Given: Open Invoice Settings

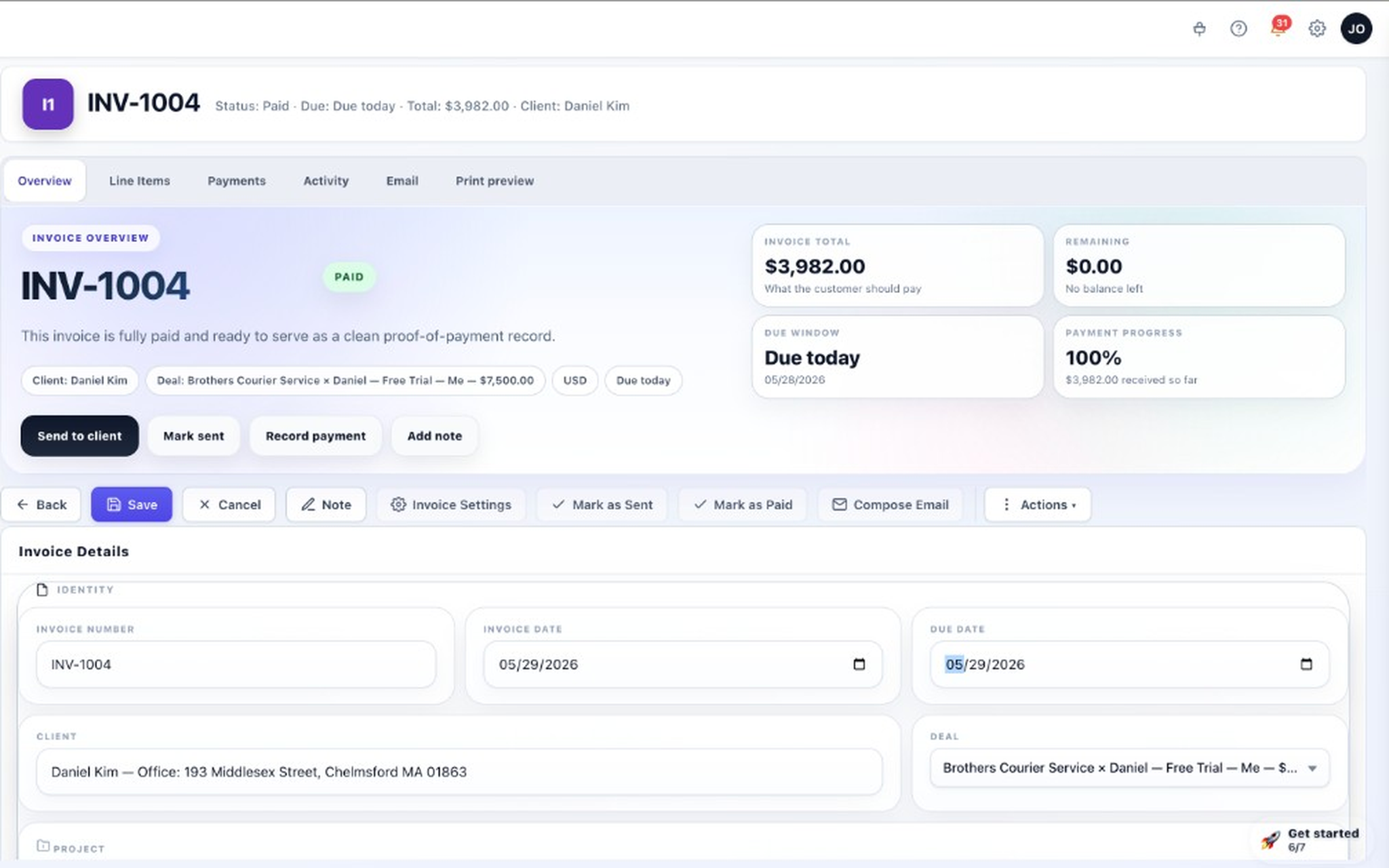Looking at the screenshot, I should [x=451, y=505].
